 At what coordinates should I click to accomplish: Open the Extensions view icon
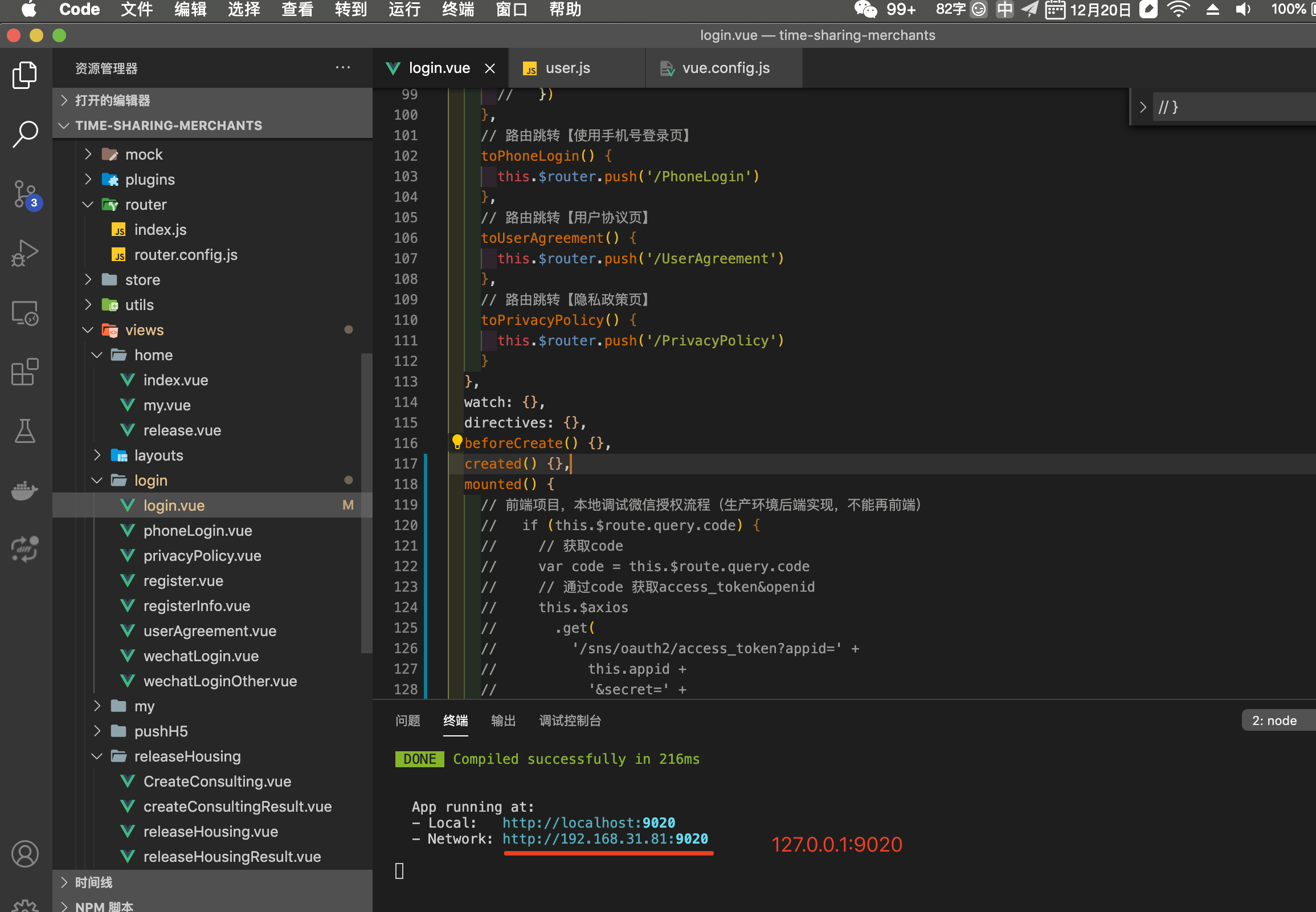pos(25,372)
